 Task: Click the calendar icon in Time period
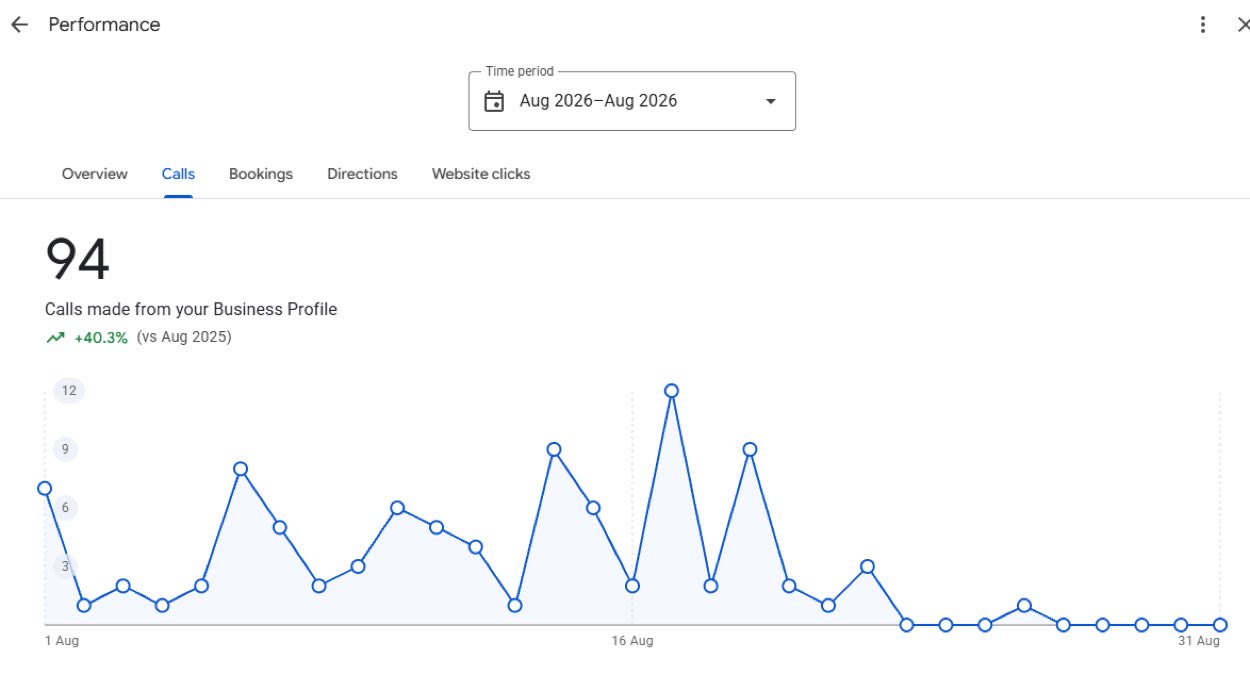pos(494,101)
